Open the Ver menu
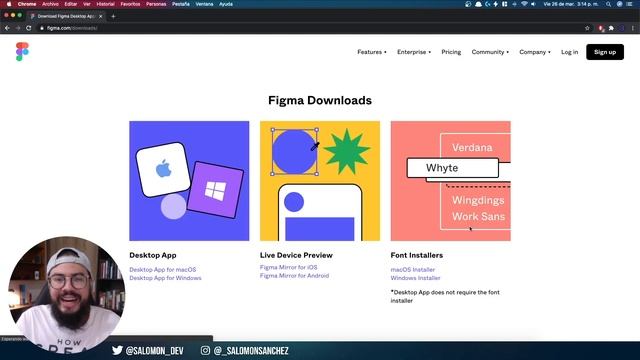This screenshot has height=360, width=640. click(87, 4)
